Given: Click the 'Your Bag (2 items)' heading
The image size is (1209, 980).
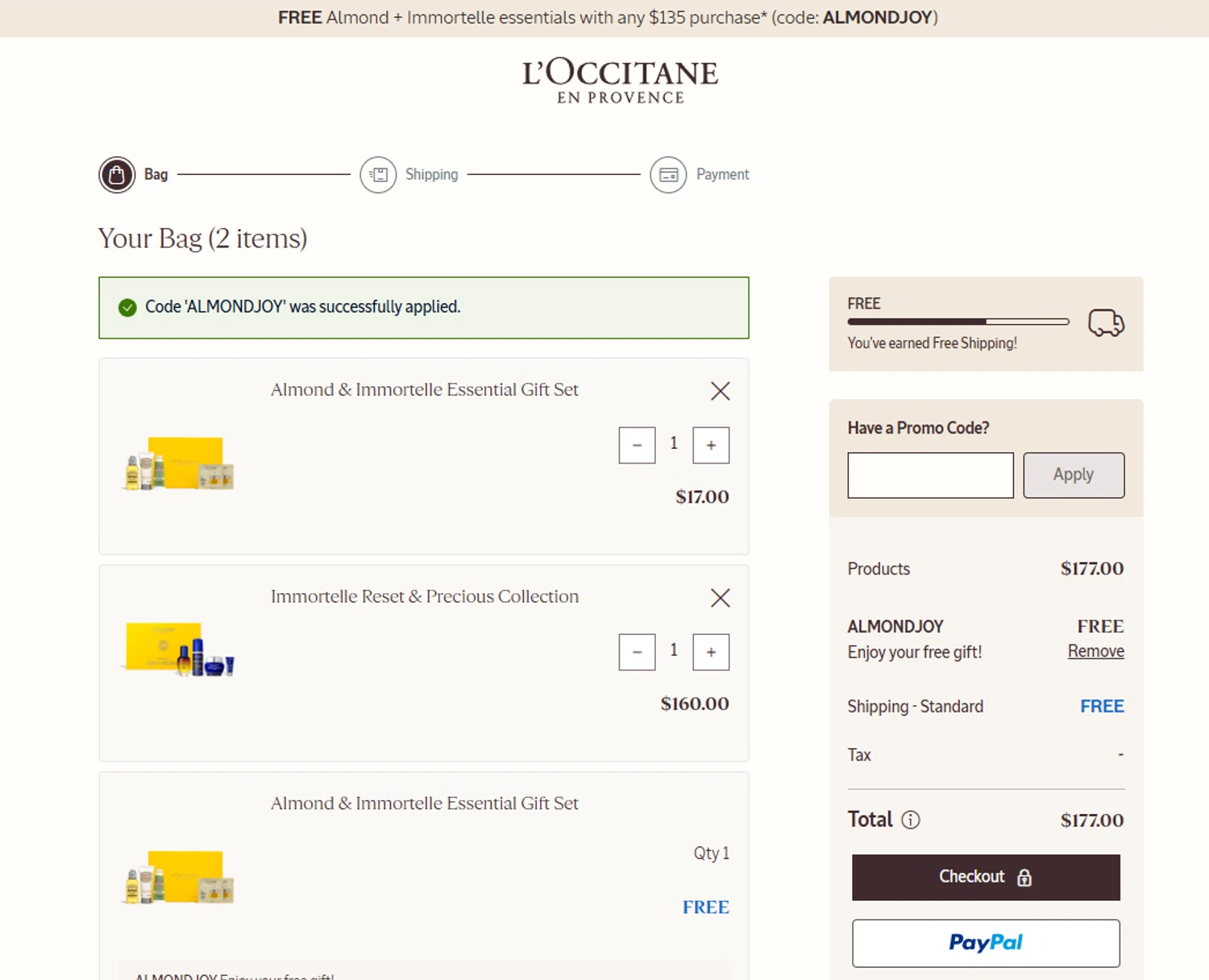Looking at the screenshot, I should pyautogui.click(x=202, y=239).
